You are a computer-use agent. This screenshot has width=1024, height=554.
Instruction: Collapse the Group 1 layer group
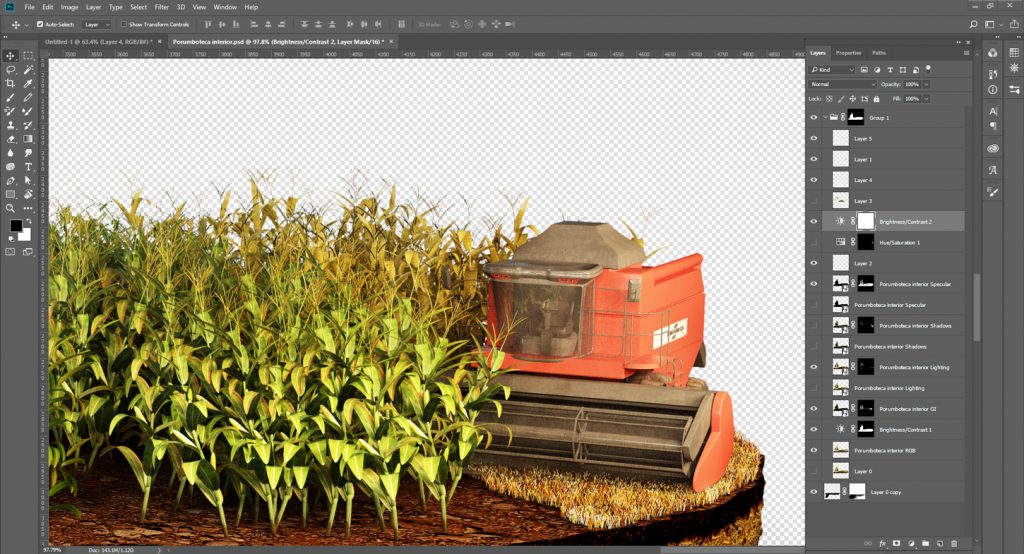pos(825,117)
